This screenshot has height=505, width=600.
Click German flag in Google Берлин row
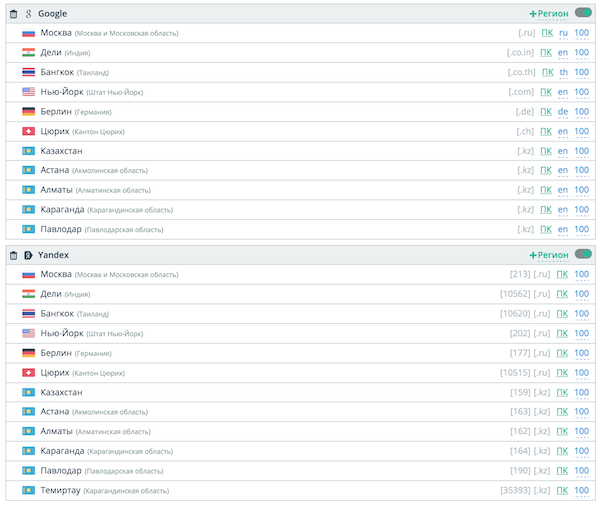click(x=29, y=112)
